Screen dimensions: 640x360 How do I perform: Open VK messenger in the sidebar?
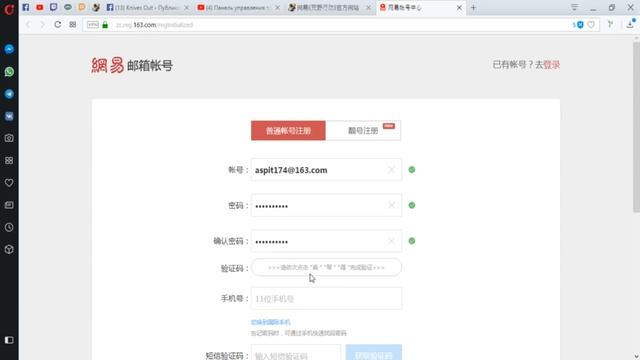pyautogui.click(x=9, y=116)
